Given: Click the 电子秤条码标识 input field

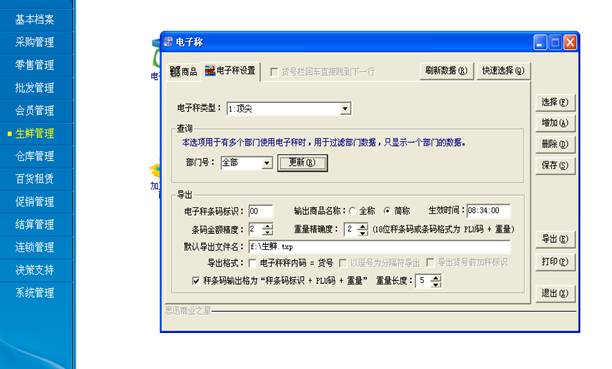Looking at the screenshot, I should [260, 211].
